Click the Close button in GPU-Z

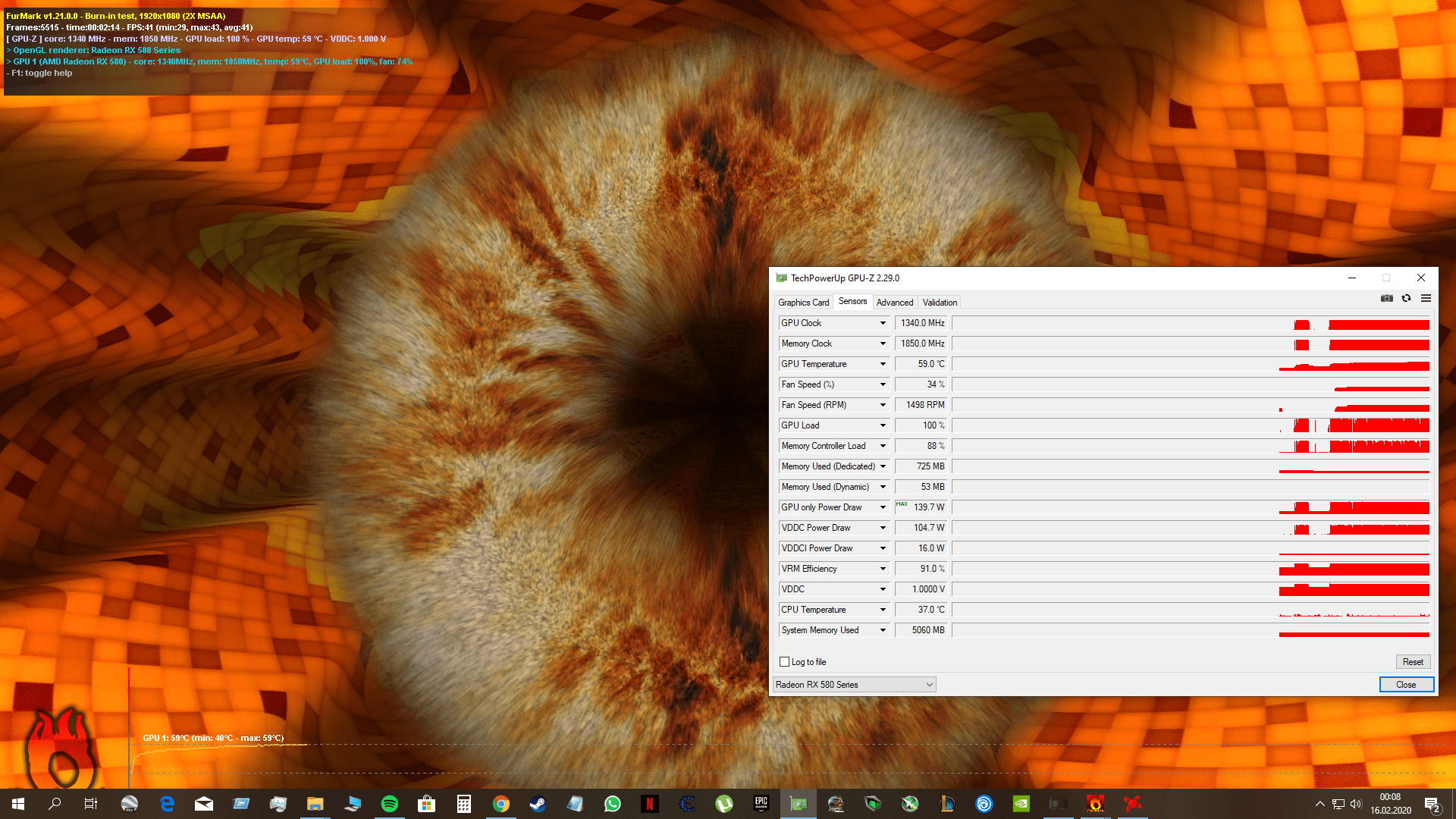pyautogui.click(x=1406, y=685)
